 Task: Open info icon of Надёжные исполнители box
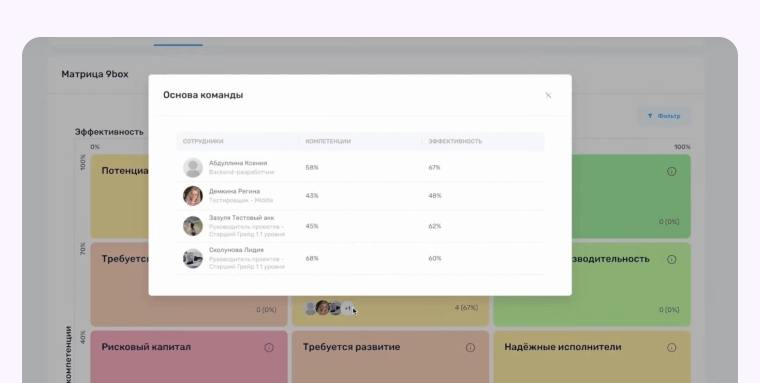[x=671, y=347]
